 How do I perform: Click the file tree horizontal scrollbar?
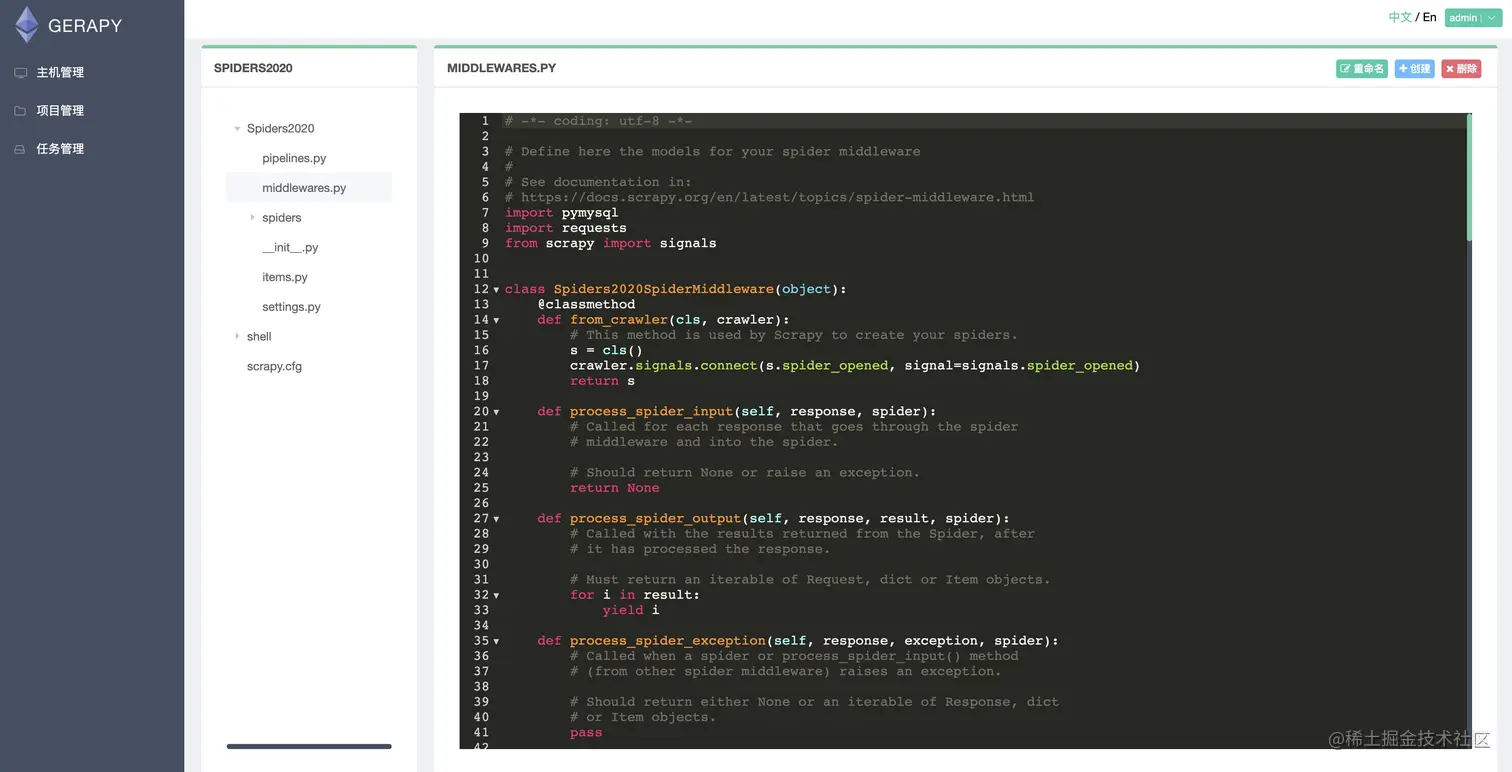coord(309,746)
